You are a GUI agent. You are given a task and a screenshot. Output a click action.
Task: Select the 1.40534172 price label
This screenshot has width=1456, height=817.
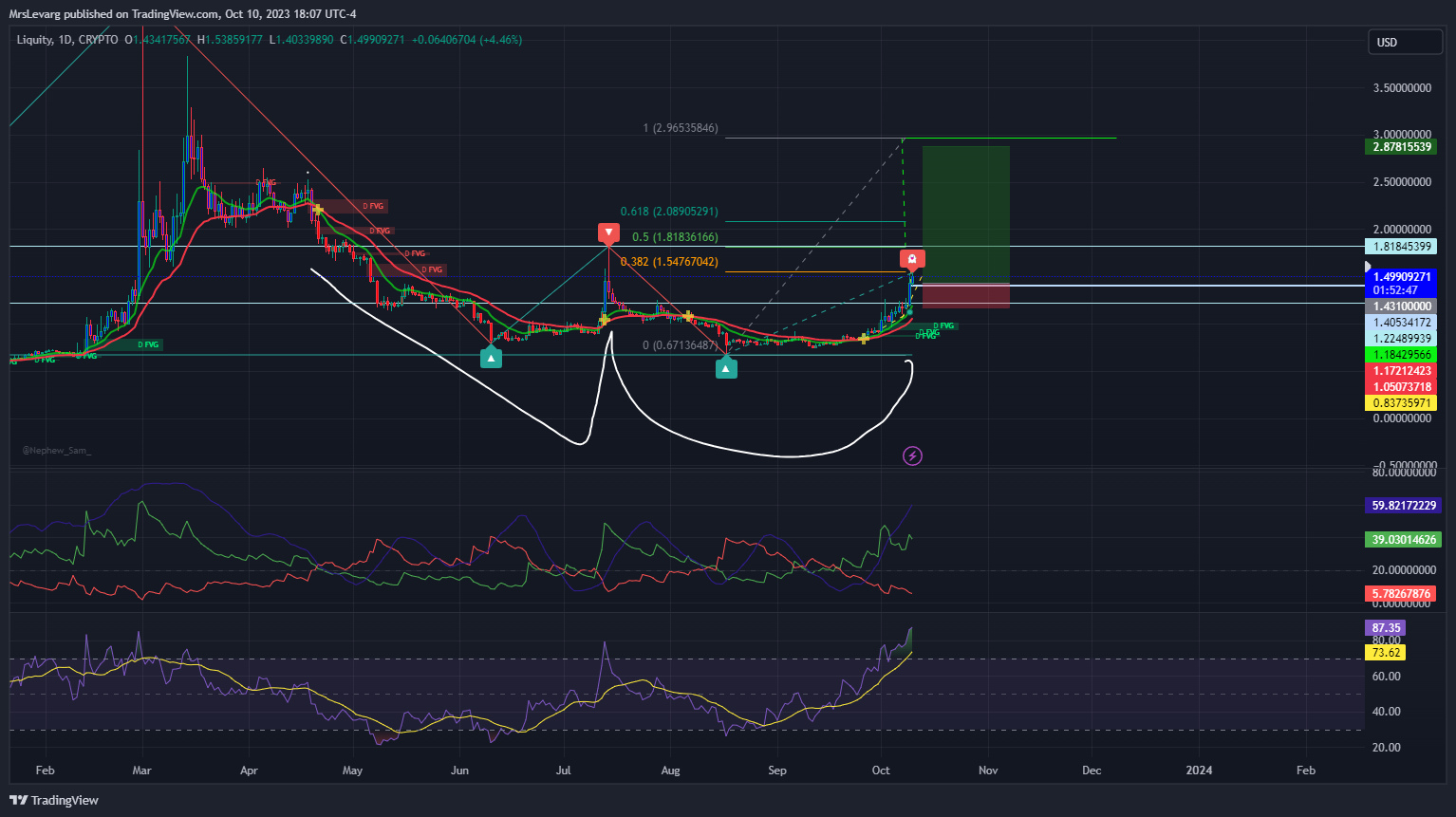point(1401,323)
